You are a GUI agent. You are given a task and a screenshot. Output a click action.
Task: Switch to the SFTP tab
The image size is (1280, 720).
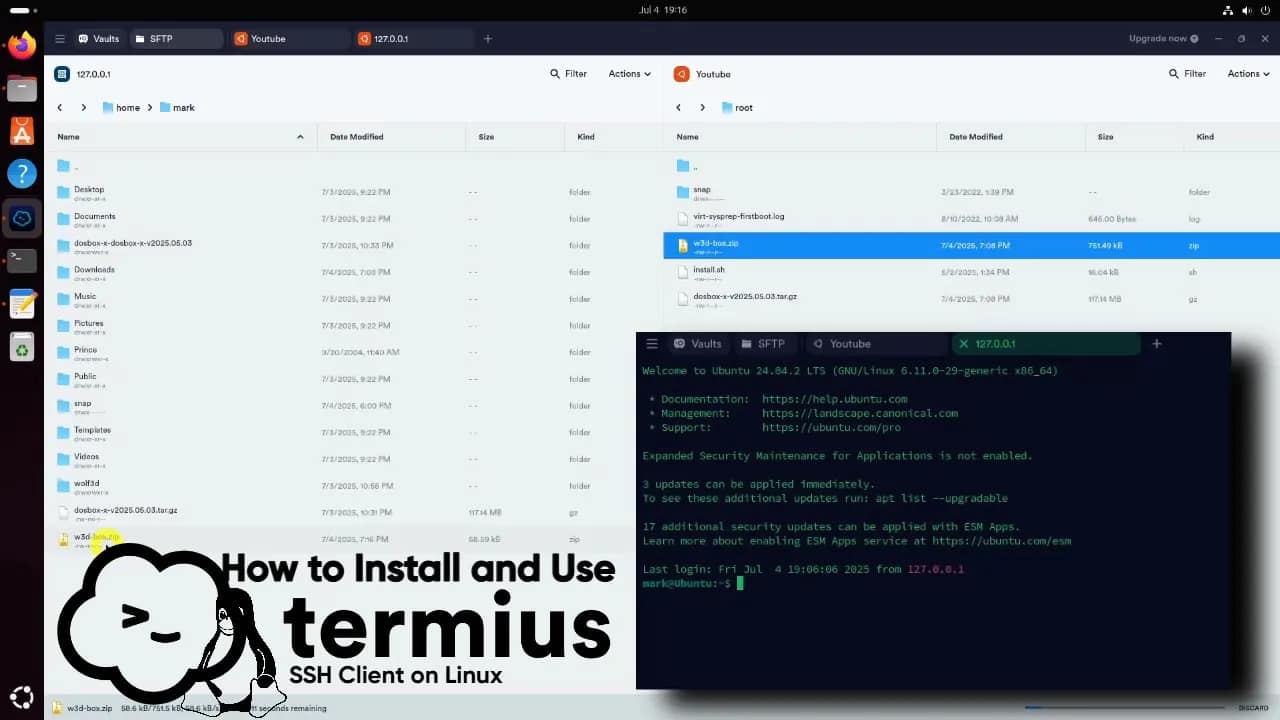158,39
